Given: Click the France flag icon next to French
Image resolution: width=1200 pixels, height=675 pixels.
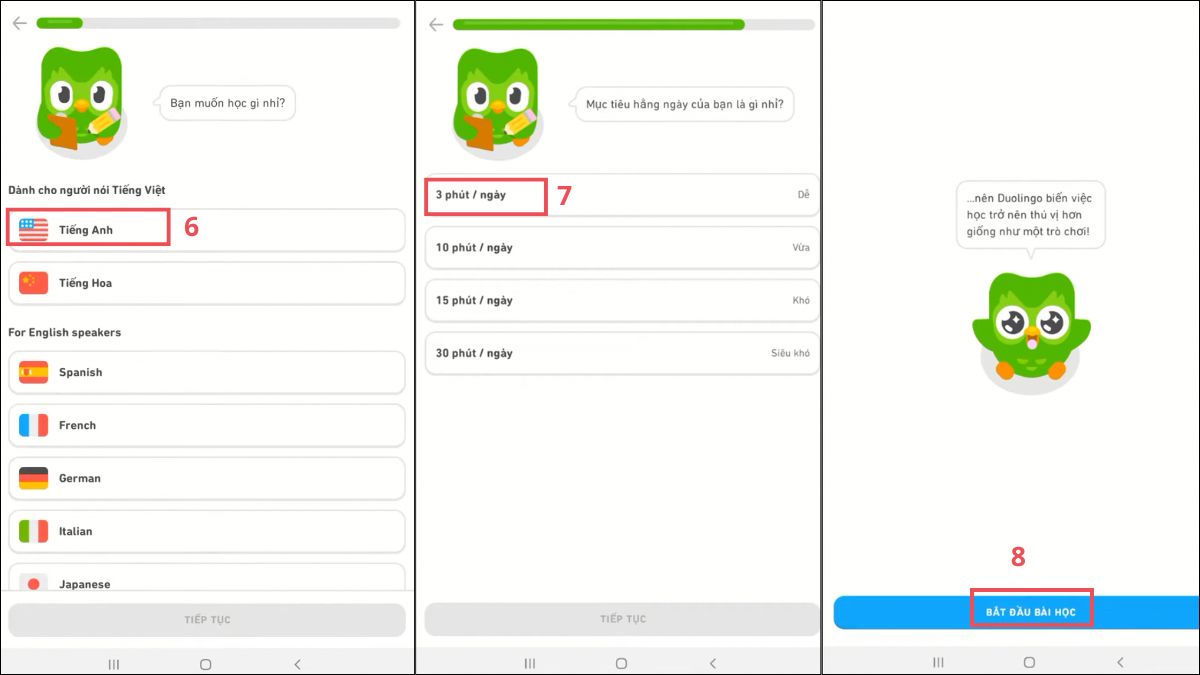Looking at the screenshot, I should click(33, 425).
